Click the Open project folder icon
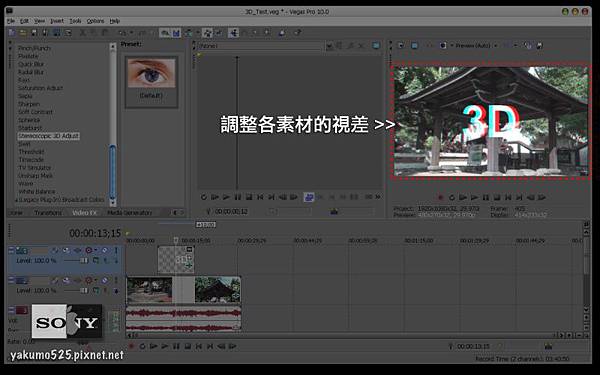Screen dimensions: 600x375 coord(23,33)
